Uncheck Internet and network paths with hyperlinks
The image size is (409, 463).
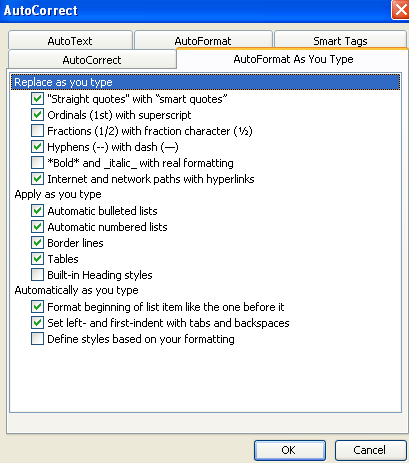point(37,179)
